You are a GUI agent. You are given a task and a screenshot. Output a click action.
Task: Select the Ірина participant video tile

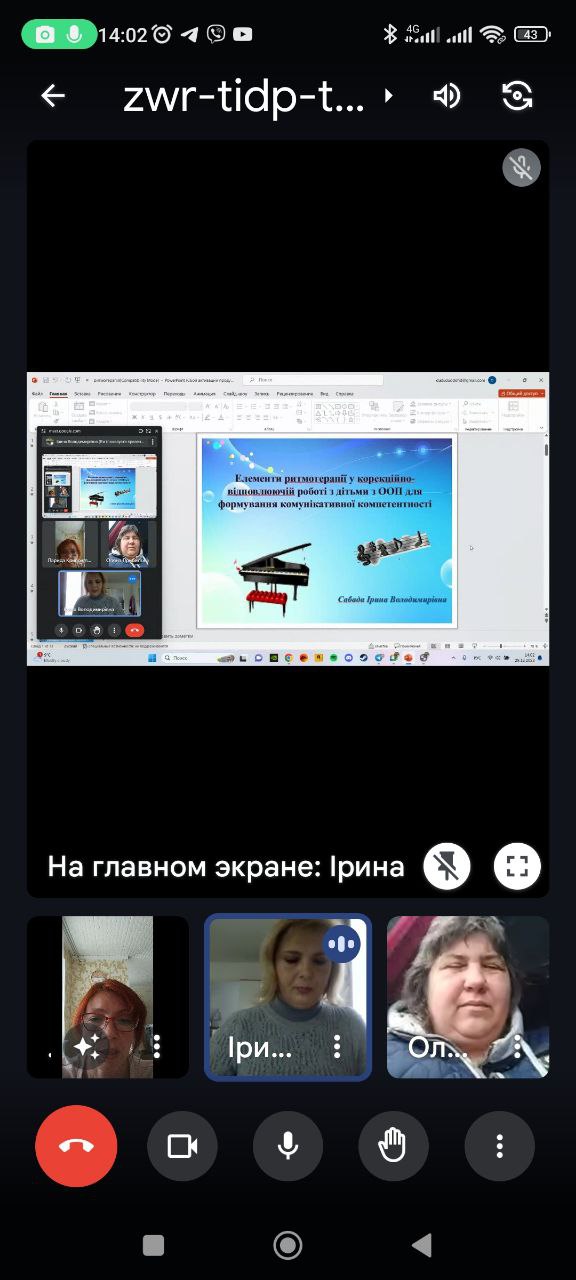288,997
